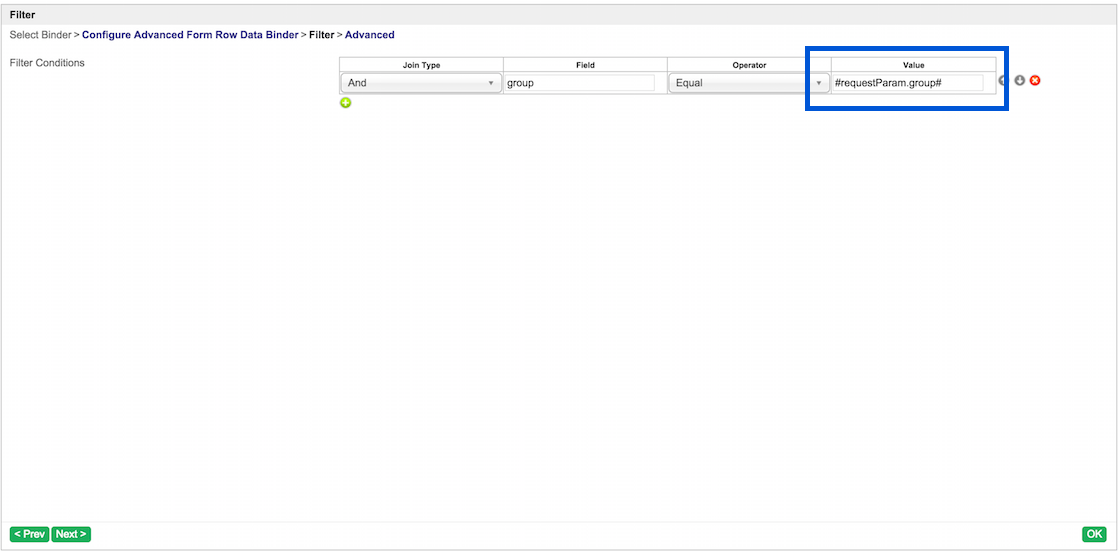Open the Join Type dropdown set to And
Image resolution: width=1118 pixels, height=552 pixels.
point(421,83)
